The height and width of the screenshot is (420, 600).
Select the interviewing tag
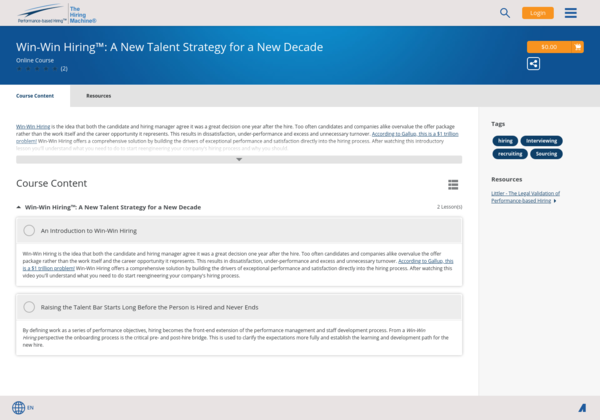(x=541, y=141)
